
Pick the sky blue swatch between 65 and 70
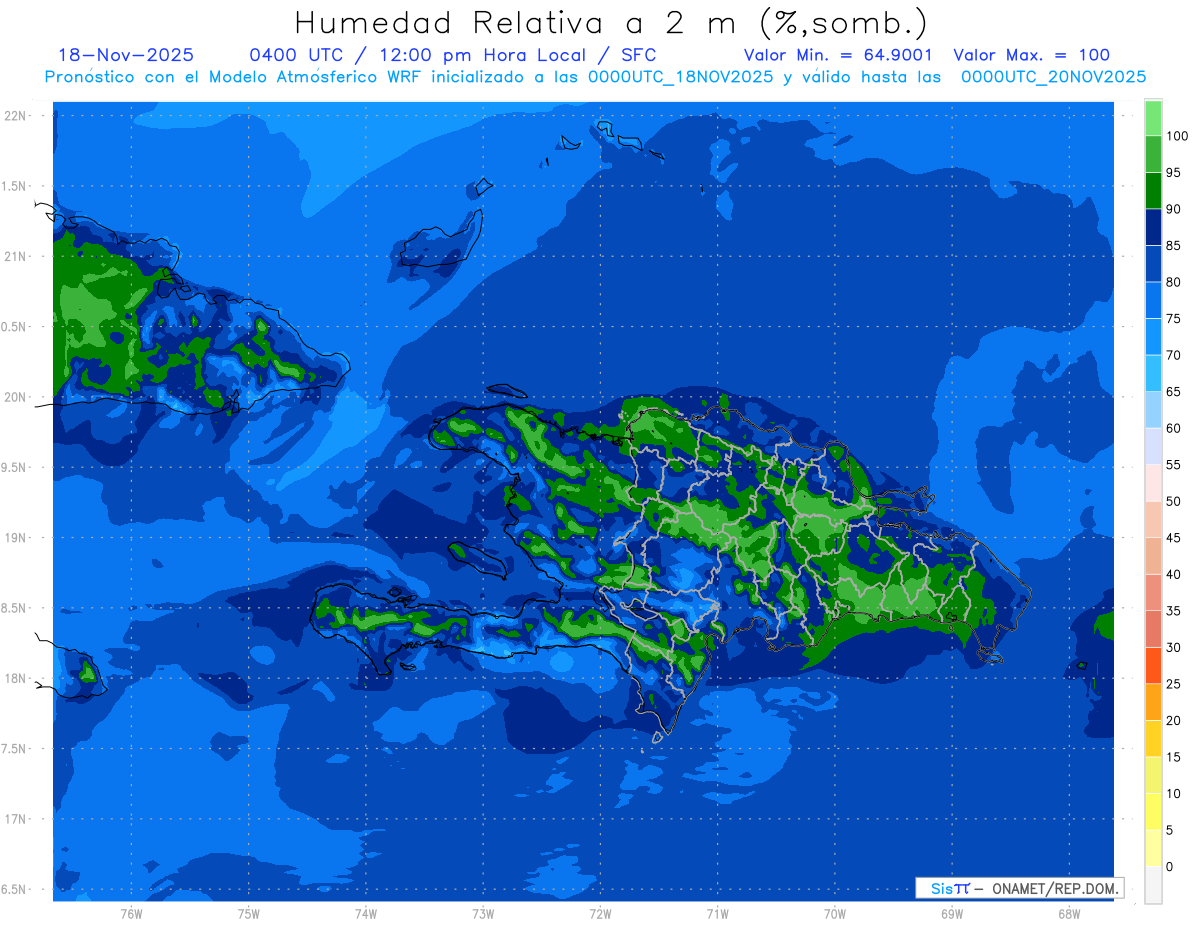(1153, 373)
